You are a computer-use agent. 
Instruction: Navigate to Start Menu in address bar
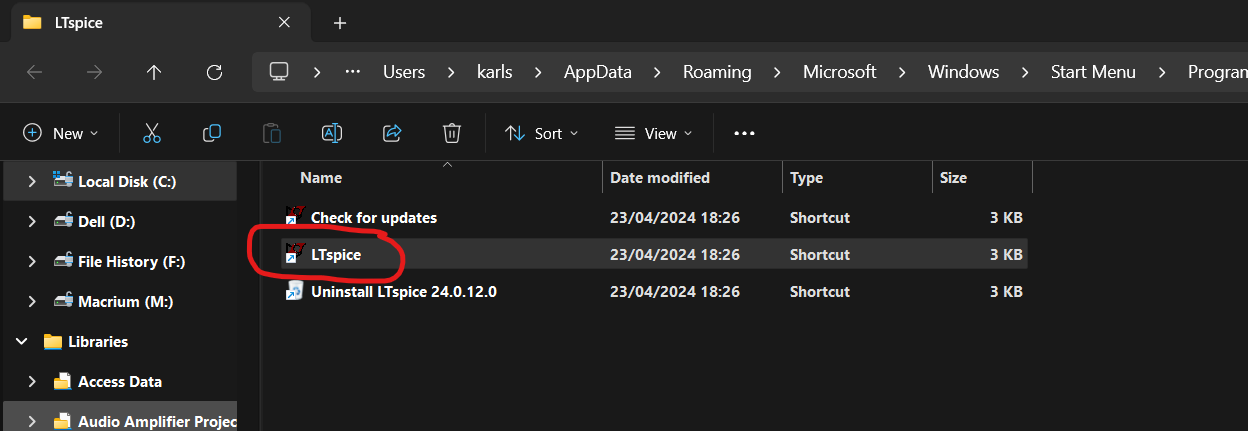click(x=1093, y=72)
